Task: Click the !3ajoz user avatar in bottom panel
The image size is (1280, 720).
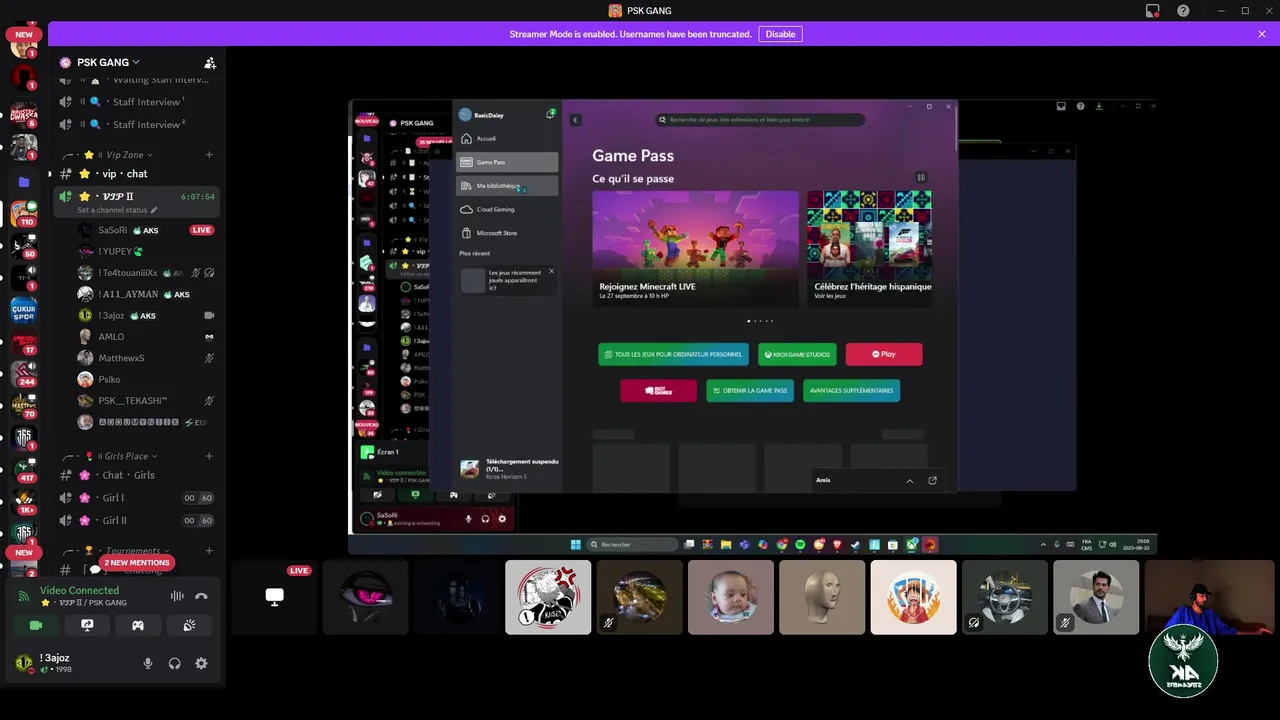Action: (x=24, y=663)
